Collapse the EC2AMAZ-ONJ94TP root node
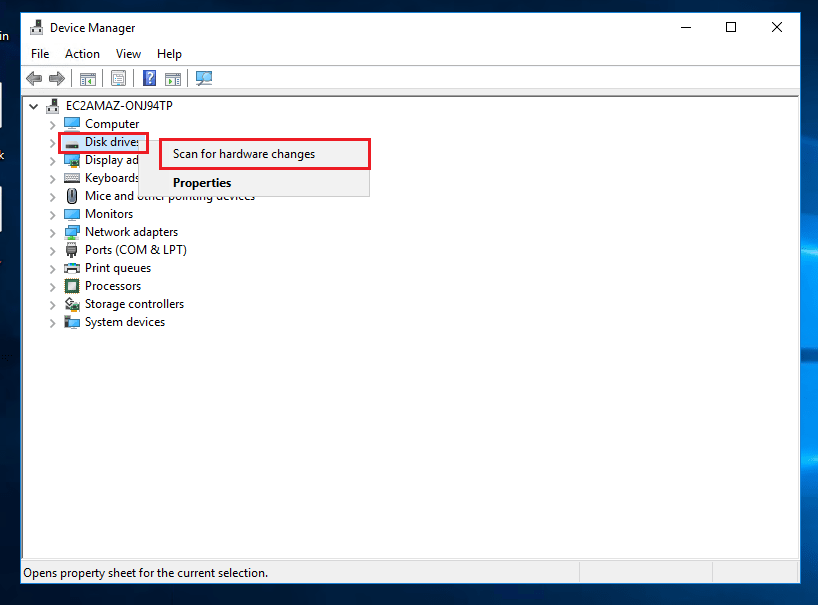Viewport: 818px width, 605px height. (x=34, y=106)
